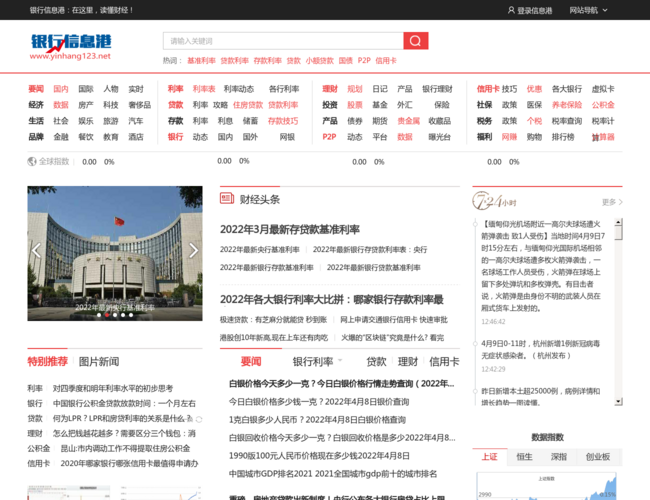Click hot word 小额贷款
Viewport: 650px width, 500px height.
320,61
